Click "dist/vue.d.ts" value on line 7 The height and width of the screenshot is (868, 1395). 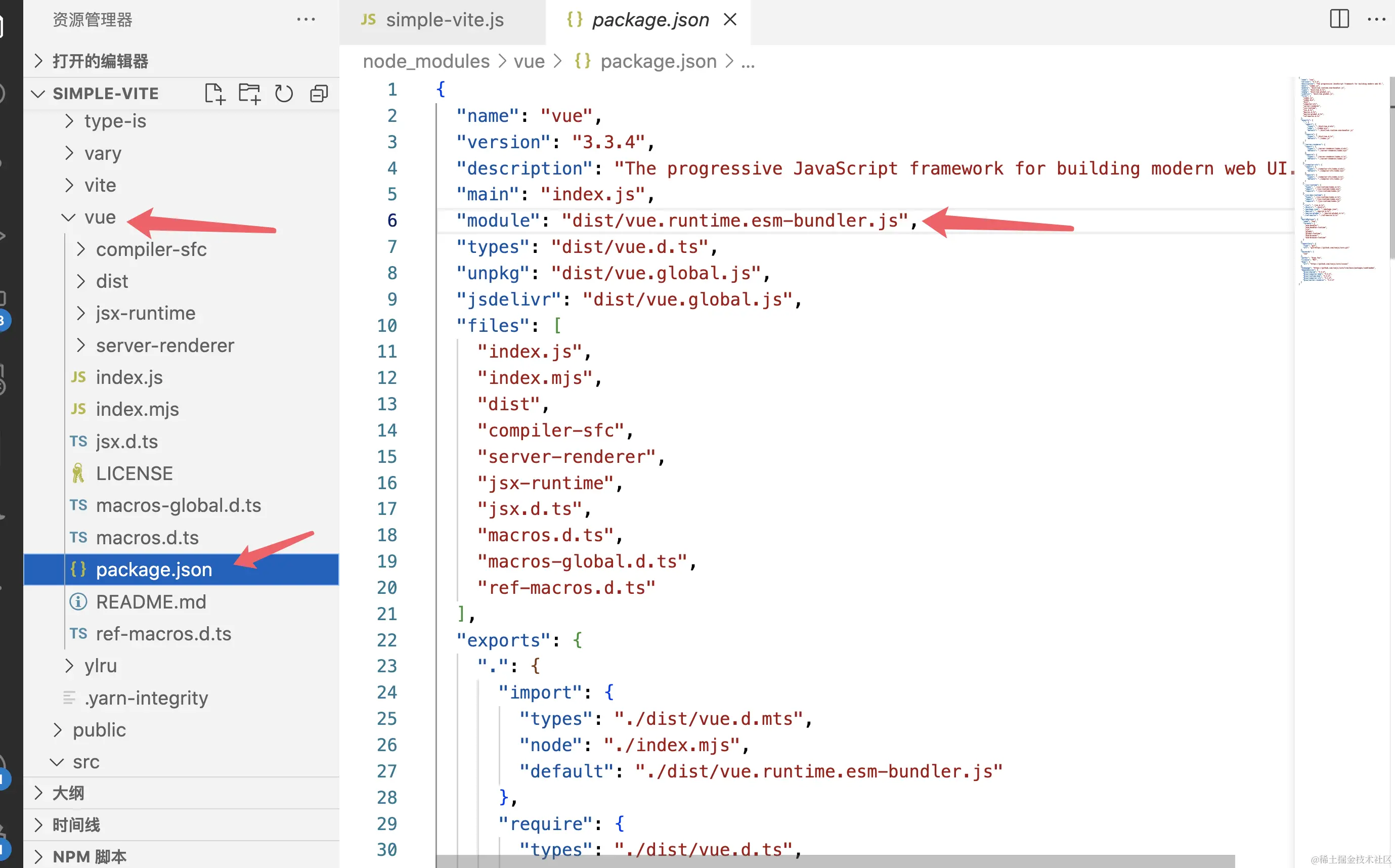630,247
